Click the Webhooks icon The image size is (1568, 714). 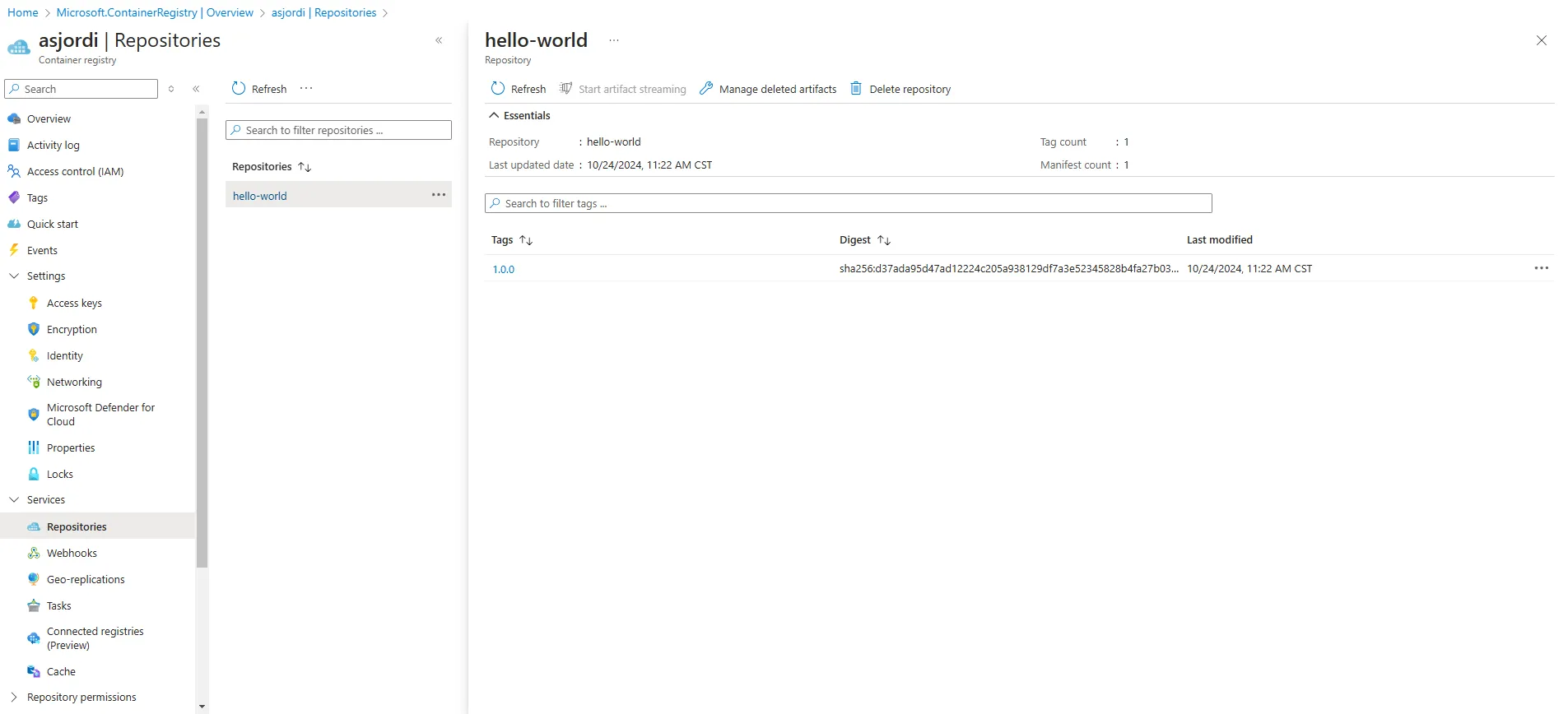pos(34,553)
